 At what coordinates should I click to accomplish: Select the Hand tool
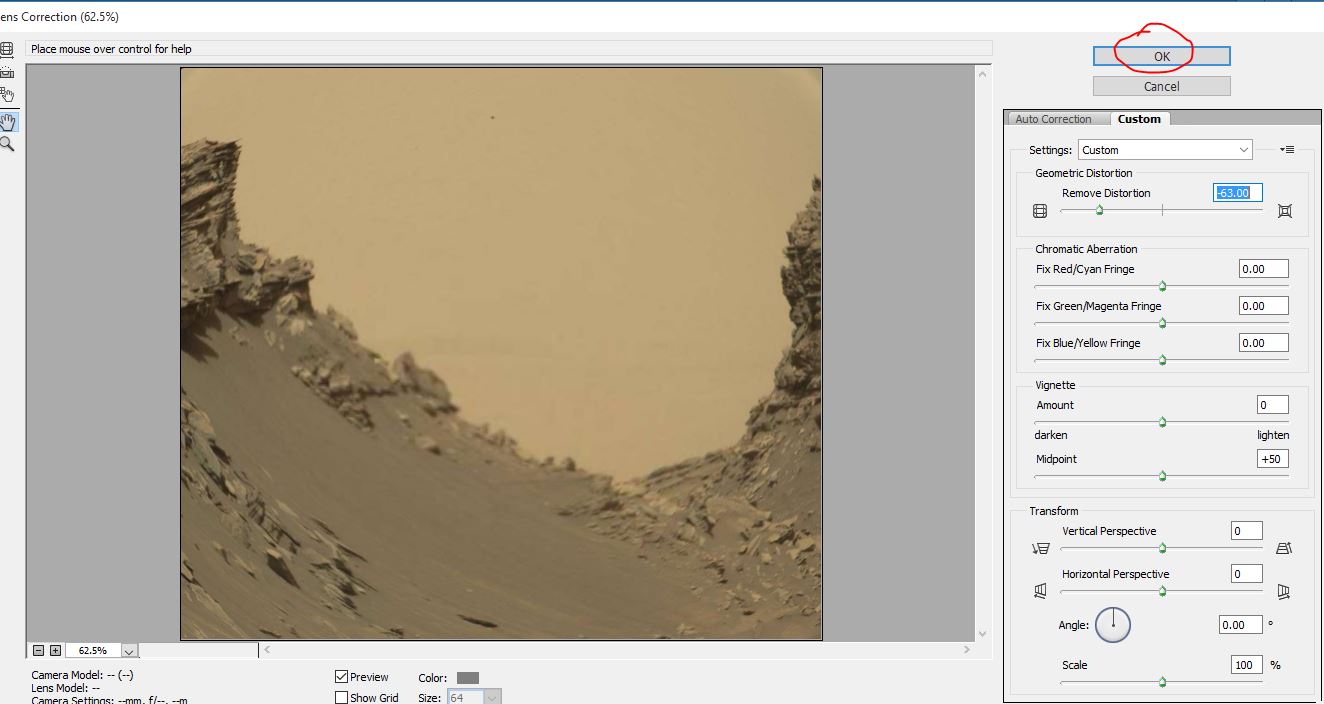click(8, 121)
